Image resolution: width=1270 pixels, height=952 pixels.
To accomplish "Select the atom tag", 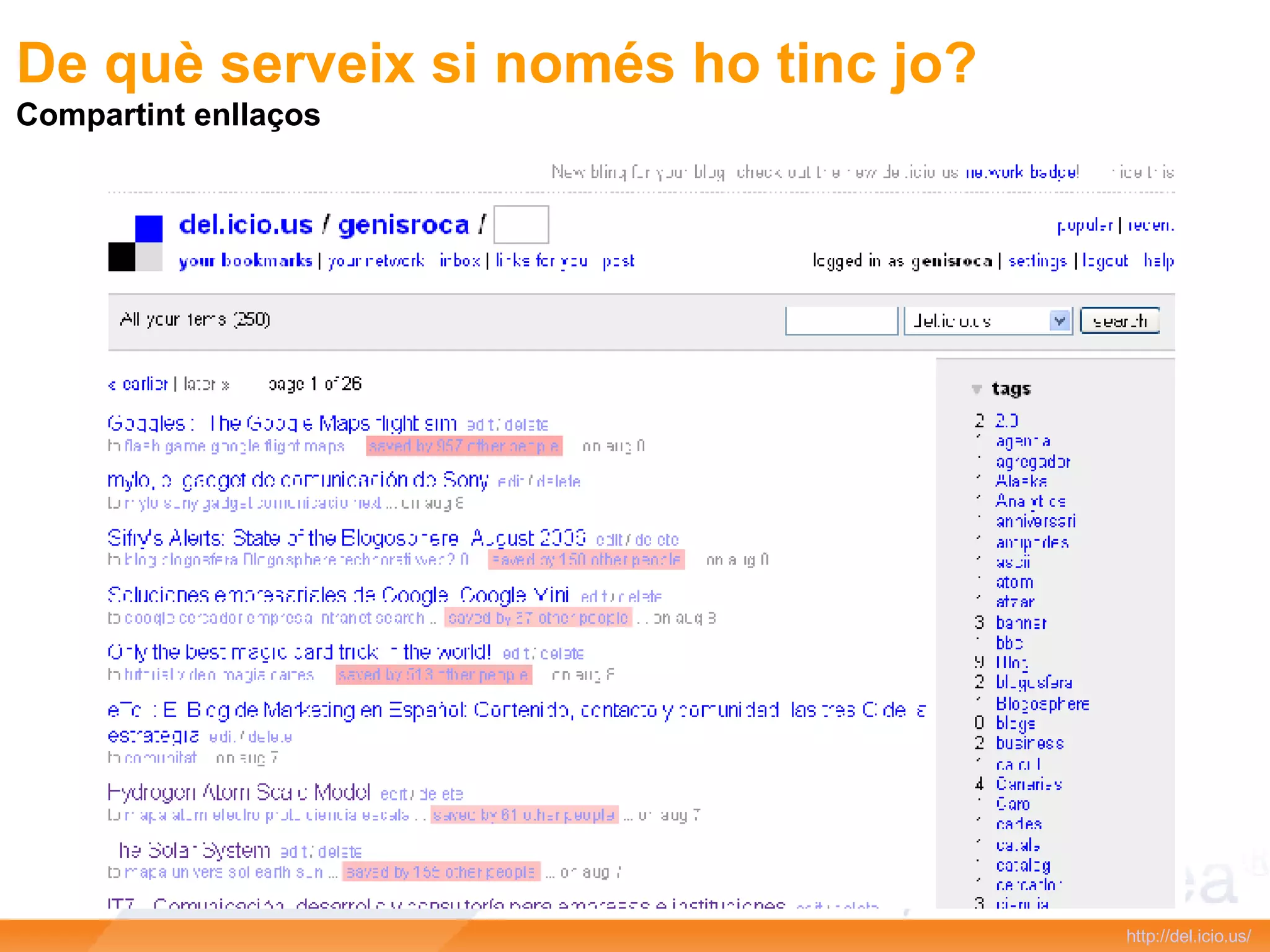I will coord(1015,583).
